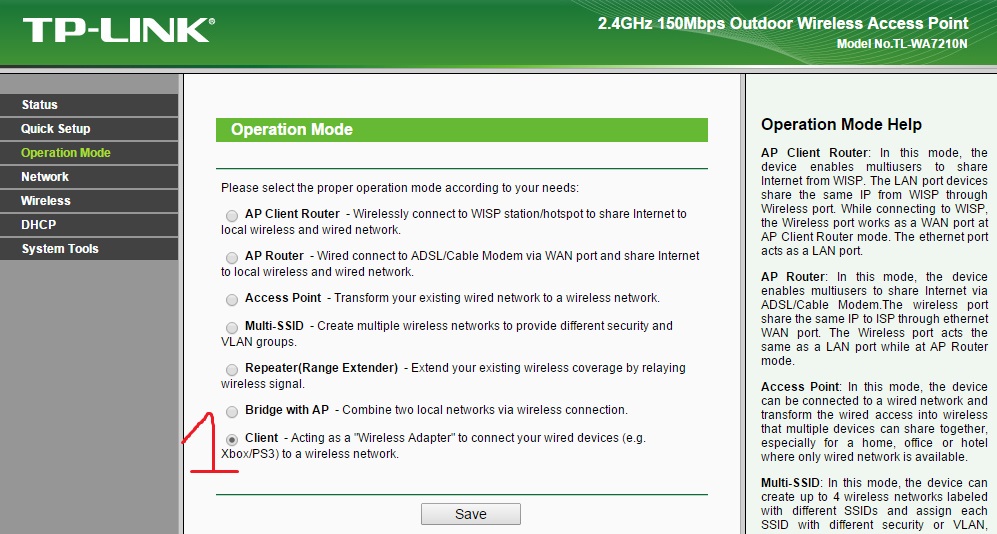The width and height of the screenshot is (997, 534).
Task: Click the 'Multi-SSID' help term
Action: point(790,483)
